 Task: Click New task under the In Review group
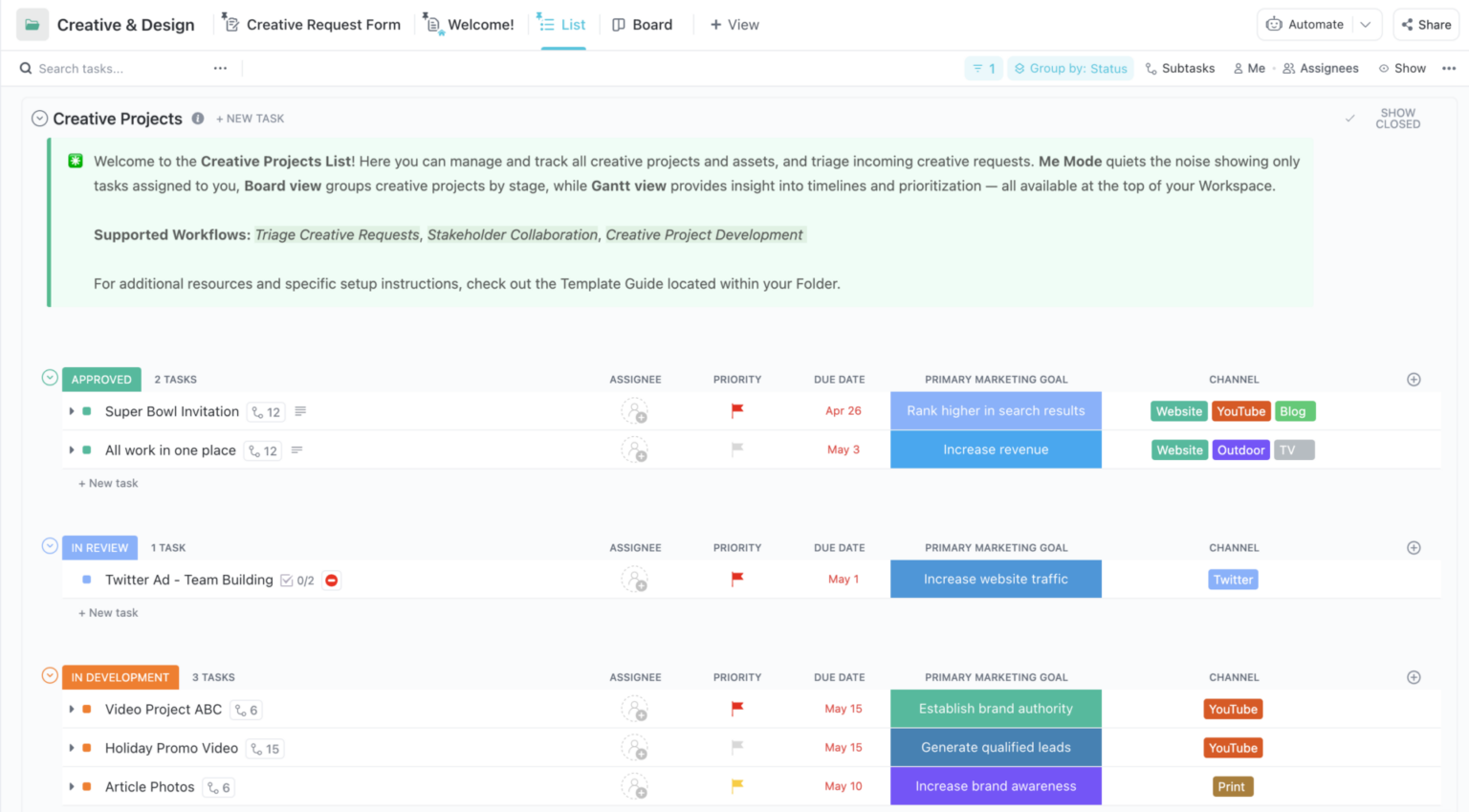107,612
